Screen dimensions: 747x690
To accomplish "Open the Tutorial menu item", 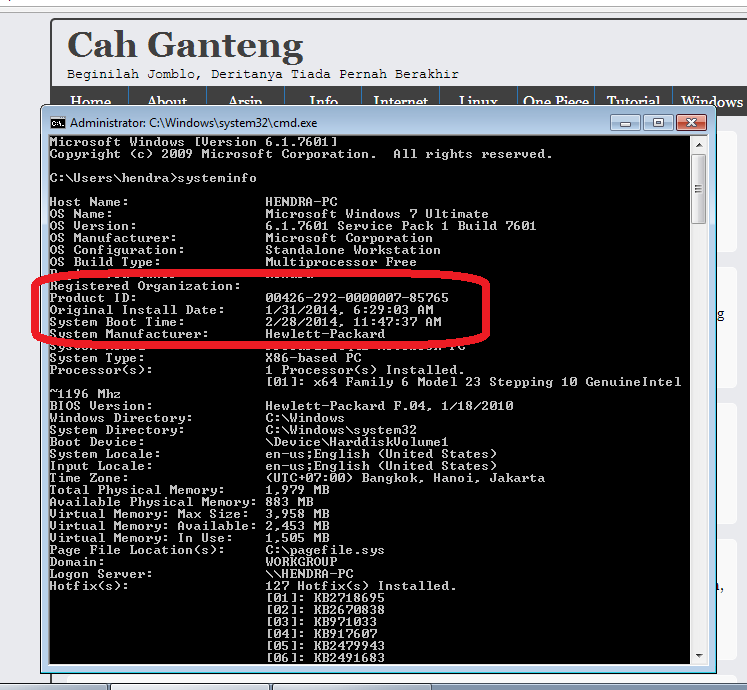I will [x=633, y=101].
